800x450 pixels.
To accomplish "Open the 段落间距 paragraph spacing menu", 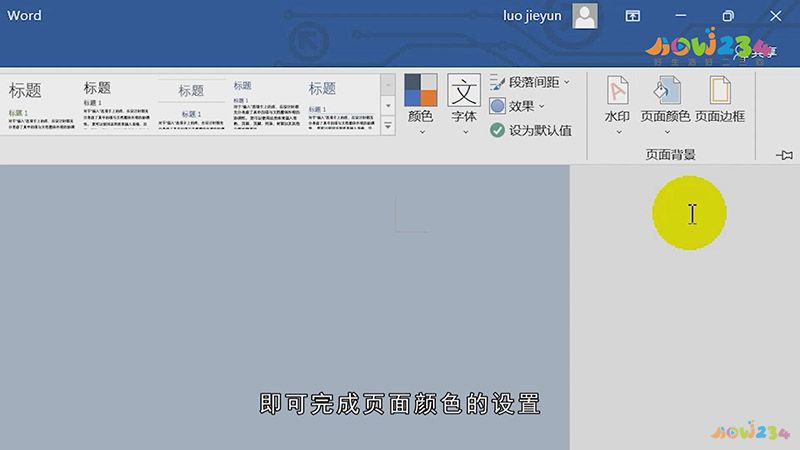I will [x=530, y=82].
